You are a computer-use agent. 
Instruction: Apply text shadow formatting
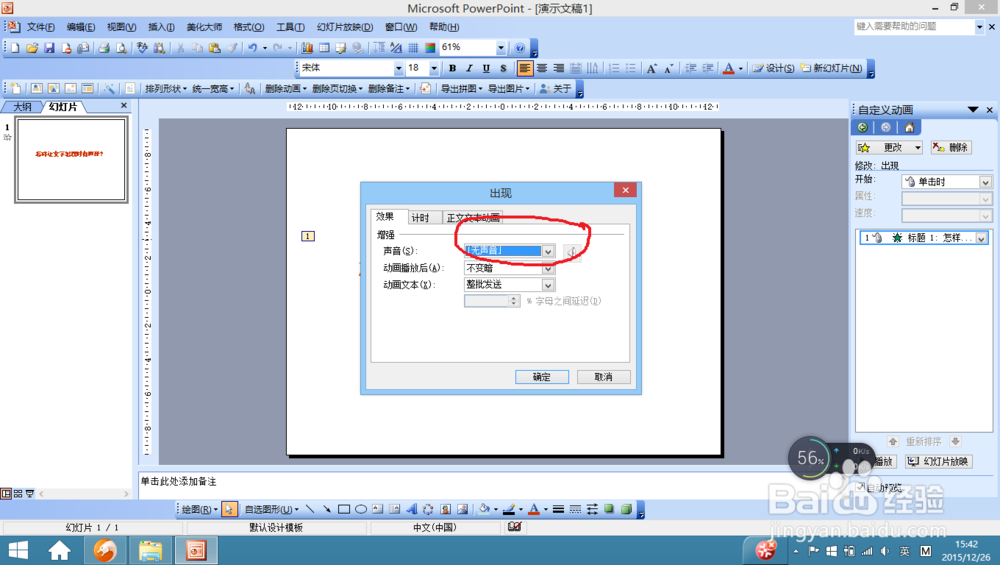503,68
